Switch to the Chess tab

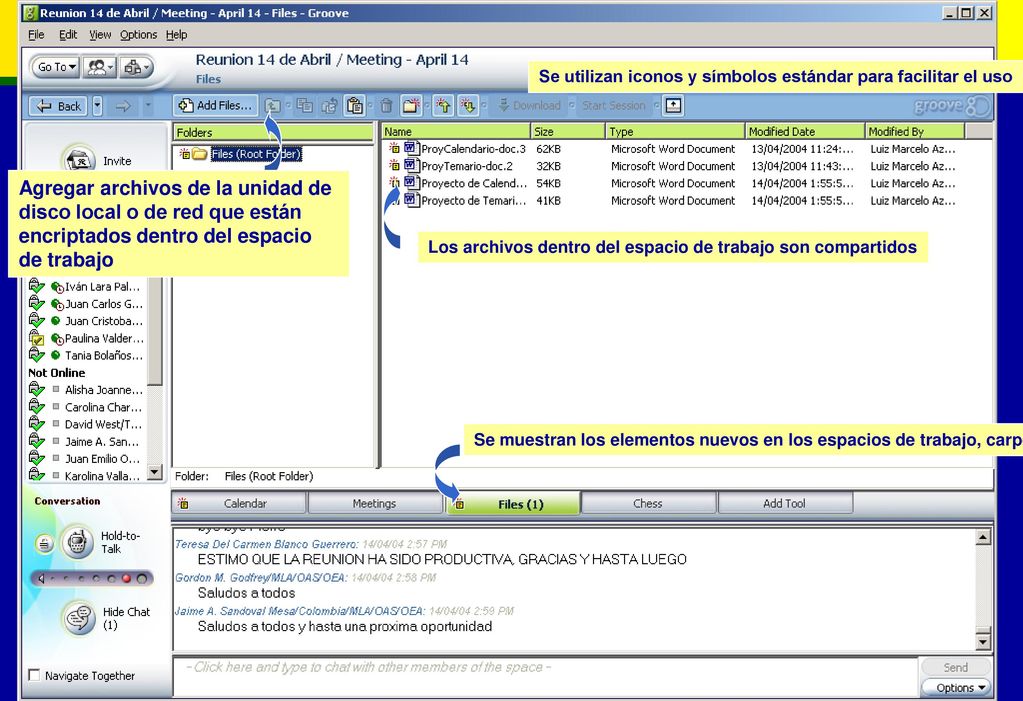tap(648, 503)
